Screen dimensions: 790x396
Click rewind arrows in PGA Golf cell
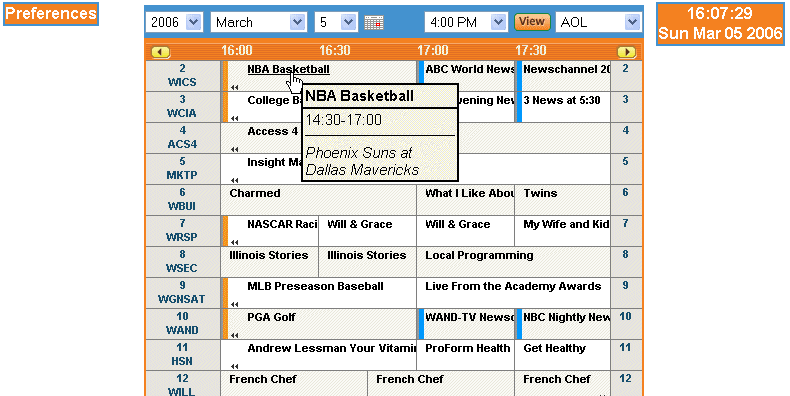[x=235, y=335]
